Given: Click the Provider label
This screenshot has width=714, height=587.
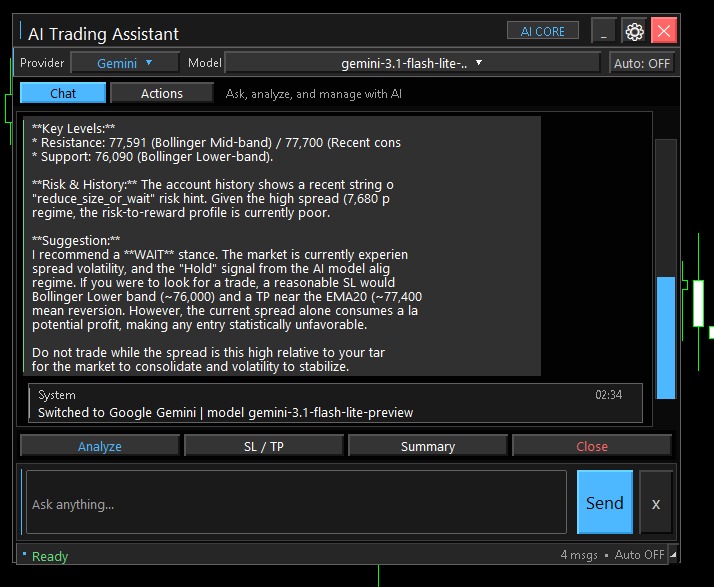Looking at the screenshot, I should [42, 63].
